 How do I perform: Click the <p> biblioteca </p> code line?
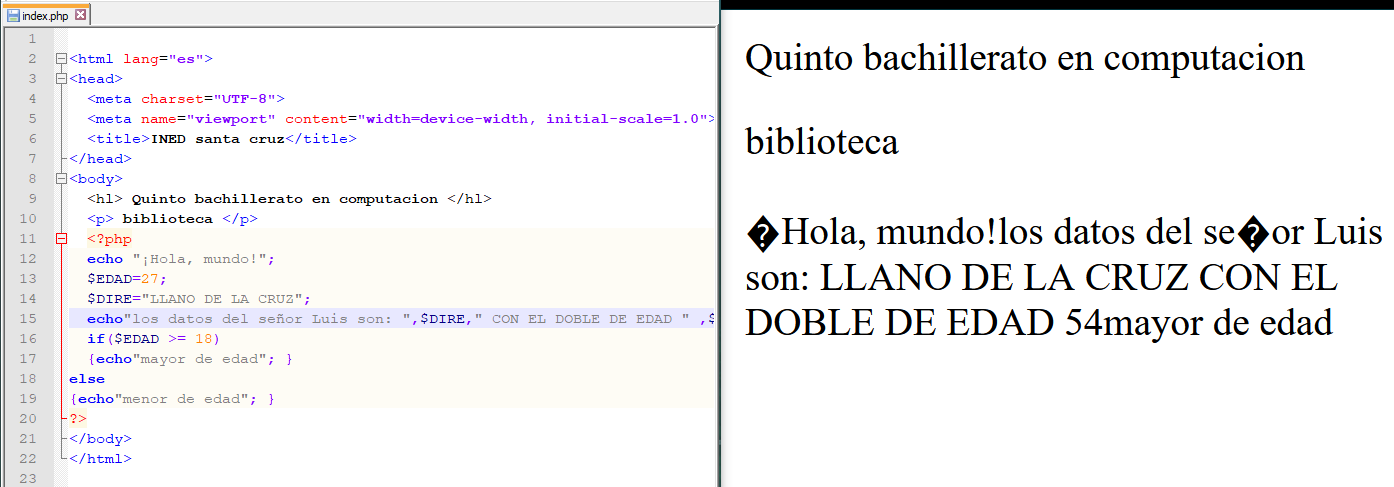pyautogui.click(x=173, y=219)
